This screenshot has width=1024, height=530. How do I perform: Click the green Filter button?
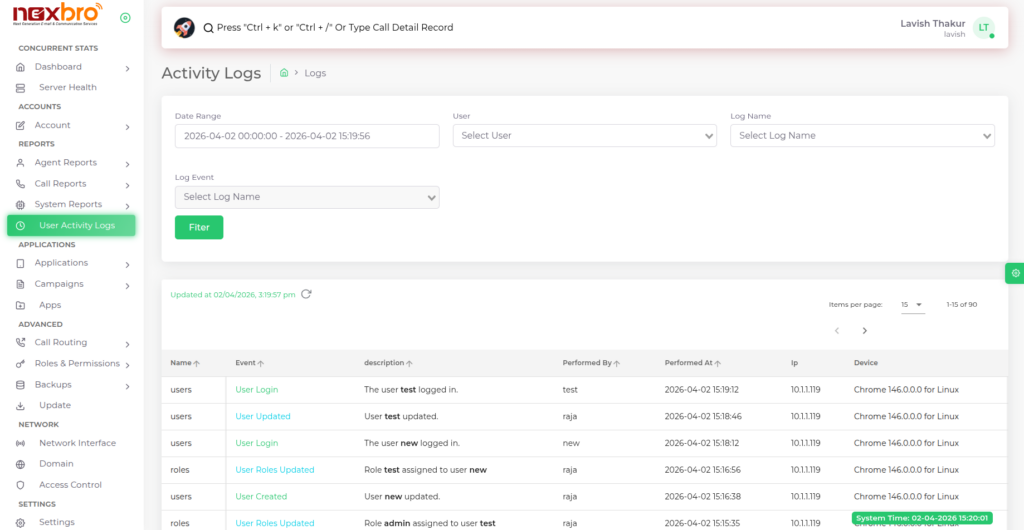(x=199, y=227)
